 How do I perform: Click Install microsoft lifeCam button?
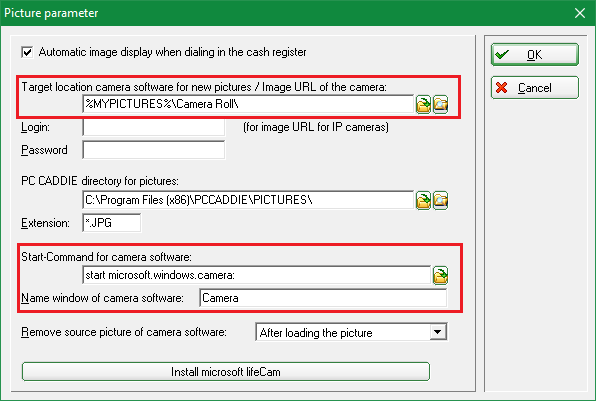tap(226, 371)
